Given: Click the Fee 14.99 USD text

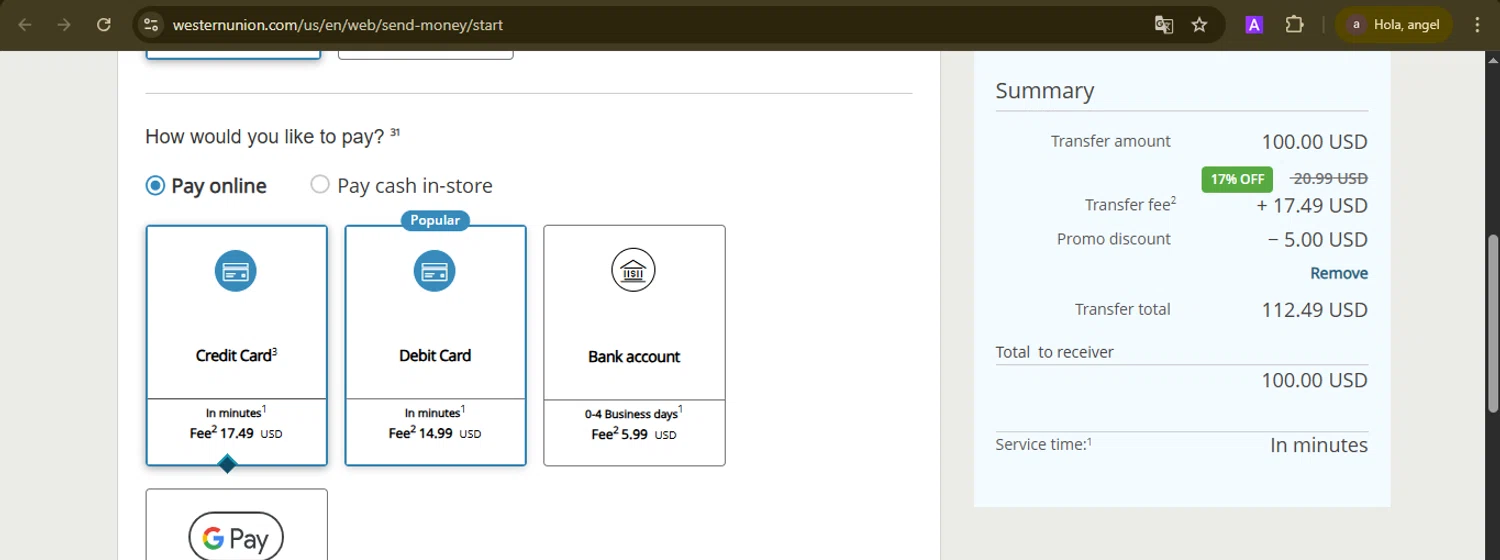Looking at the screenshot, I should click(x=435, y=433).
